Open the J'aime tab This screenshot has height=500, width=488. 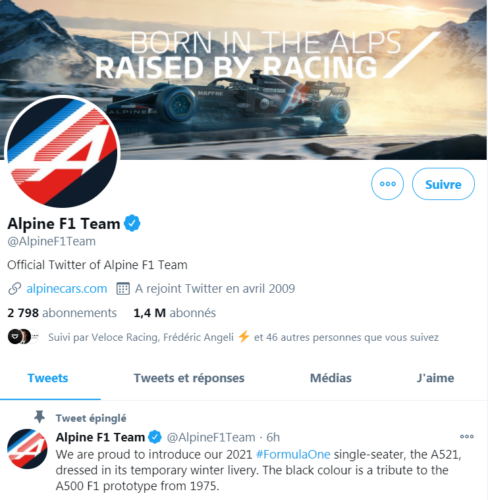point(435,378)
